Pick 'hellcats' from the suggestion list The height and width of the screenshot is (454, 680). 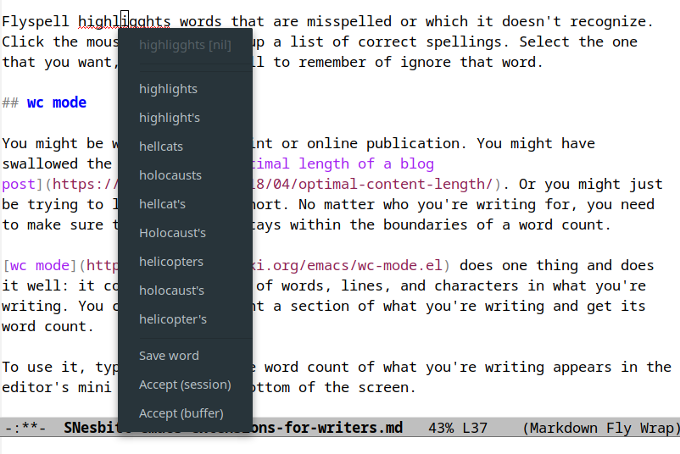click(x=161, y=147)
